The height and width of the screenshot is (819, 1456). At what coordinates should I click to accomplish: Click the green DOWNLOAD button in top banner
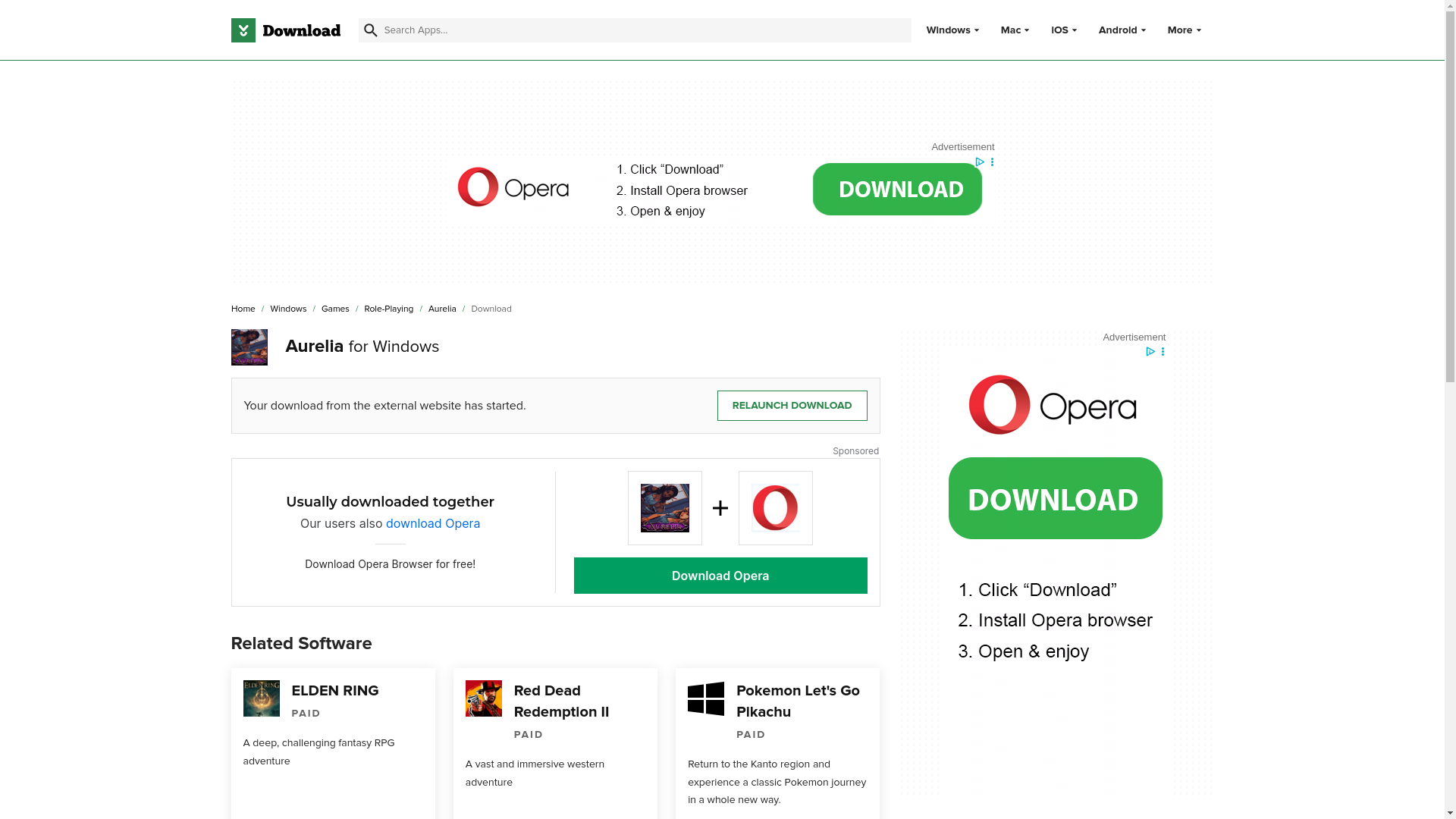click(x=897, y=189)
